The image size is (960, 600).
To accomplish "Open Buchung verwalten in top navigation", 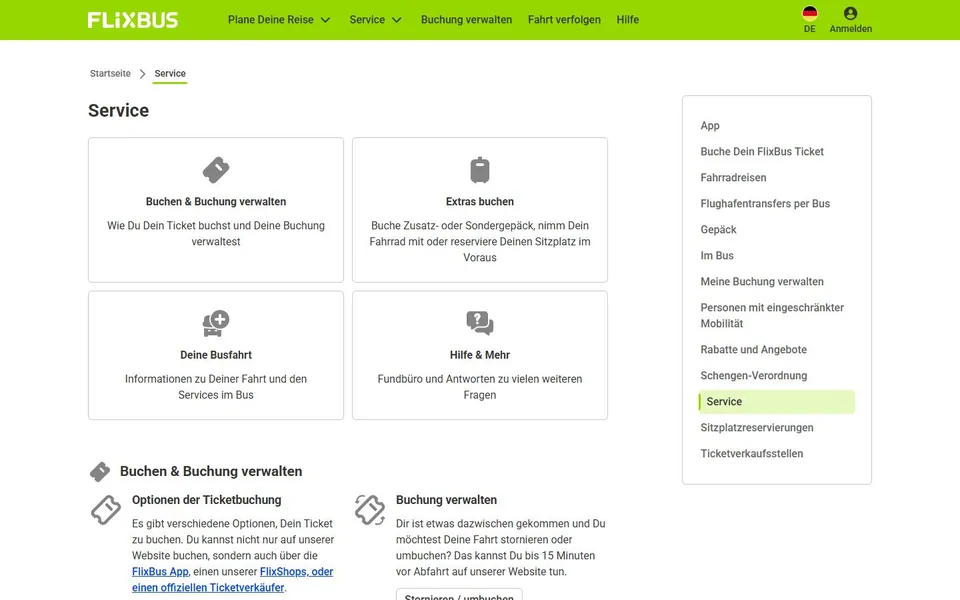I will click(466, 20).
